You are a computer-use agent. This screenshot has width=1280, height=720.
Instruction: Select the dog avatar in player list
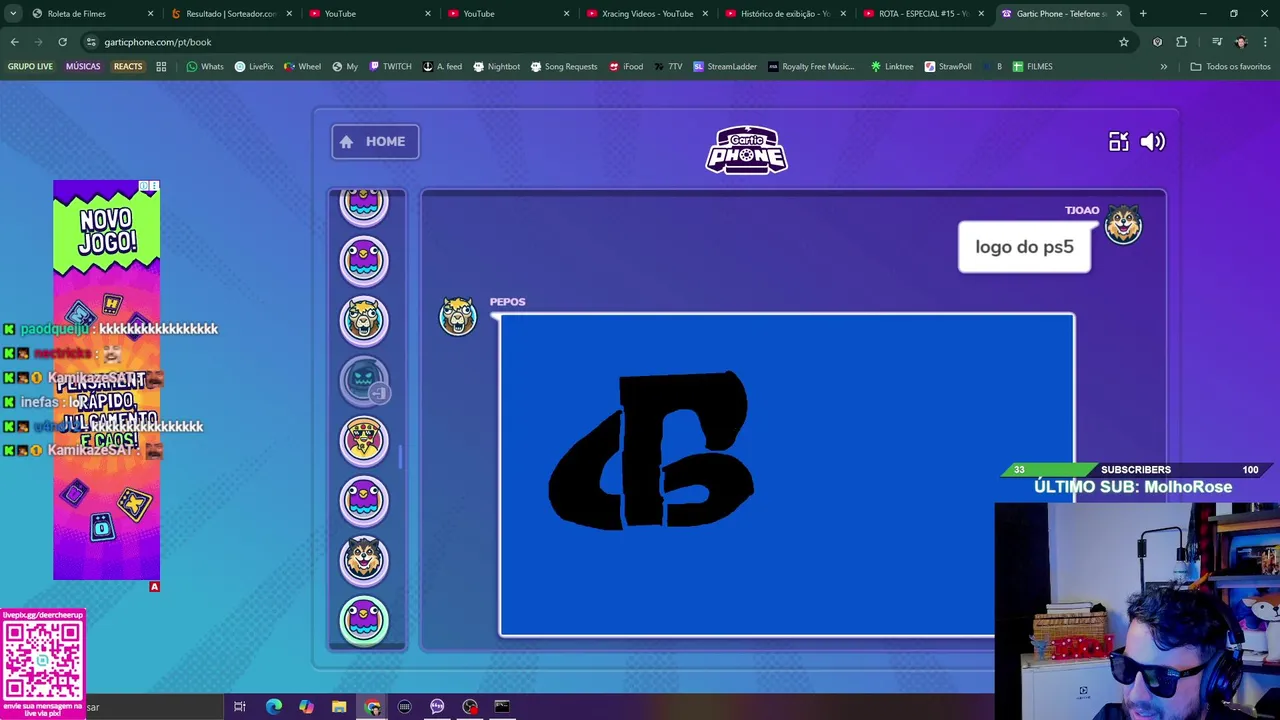coord(364,559)
